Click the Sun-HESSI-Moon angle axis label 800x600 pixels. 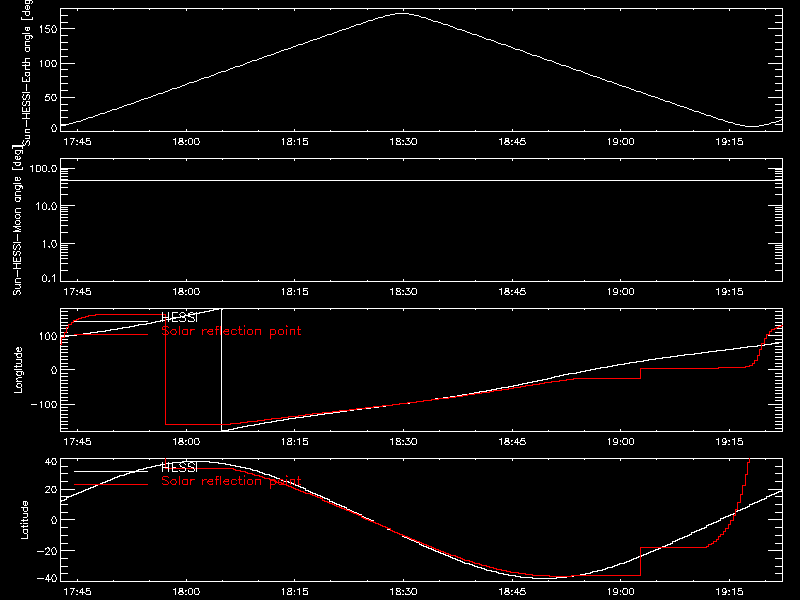(17, 220)
